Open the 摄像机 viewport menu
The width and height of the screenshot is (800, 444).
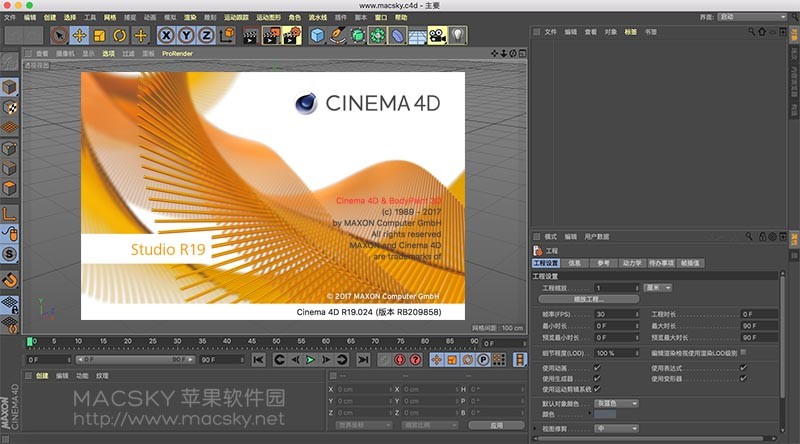coord(65,54)
